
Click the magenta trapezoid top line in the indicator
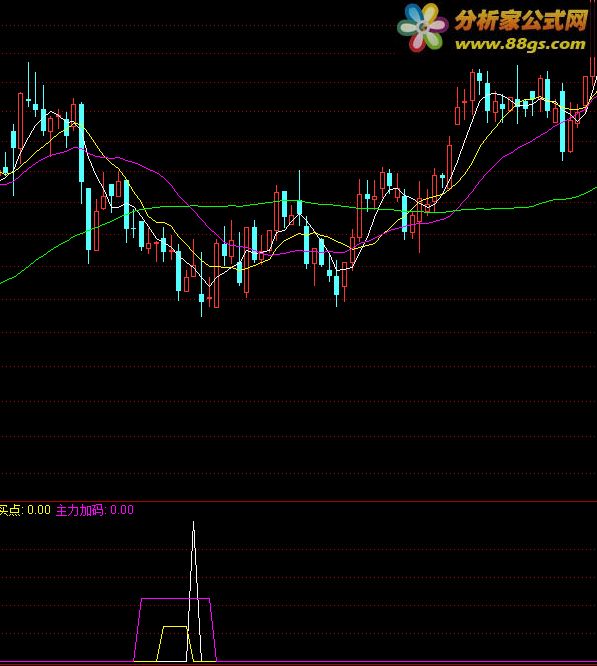(x=175, y=598)
